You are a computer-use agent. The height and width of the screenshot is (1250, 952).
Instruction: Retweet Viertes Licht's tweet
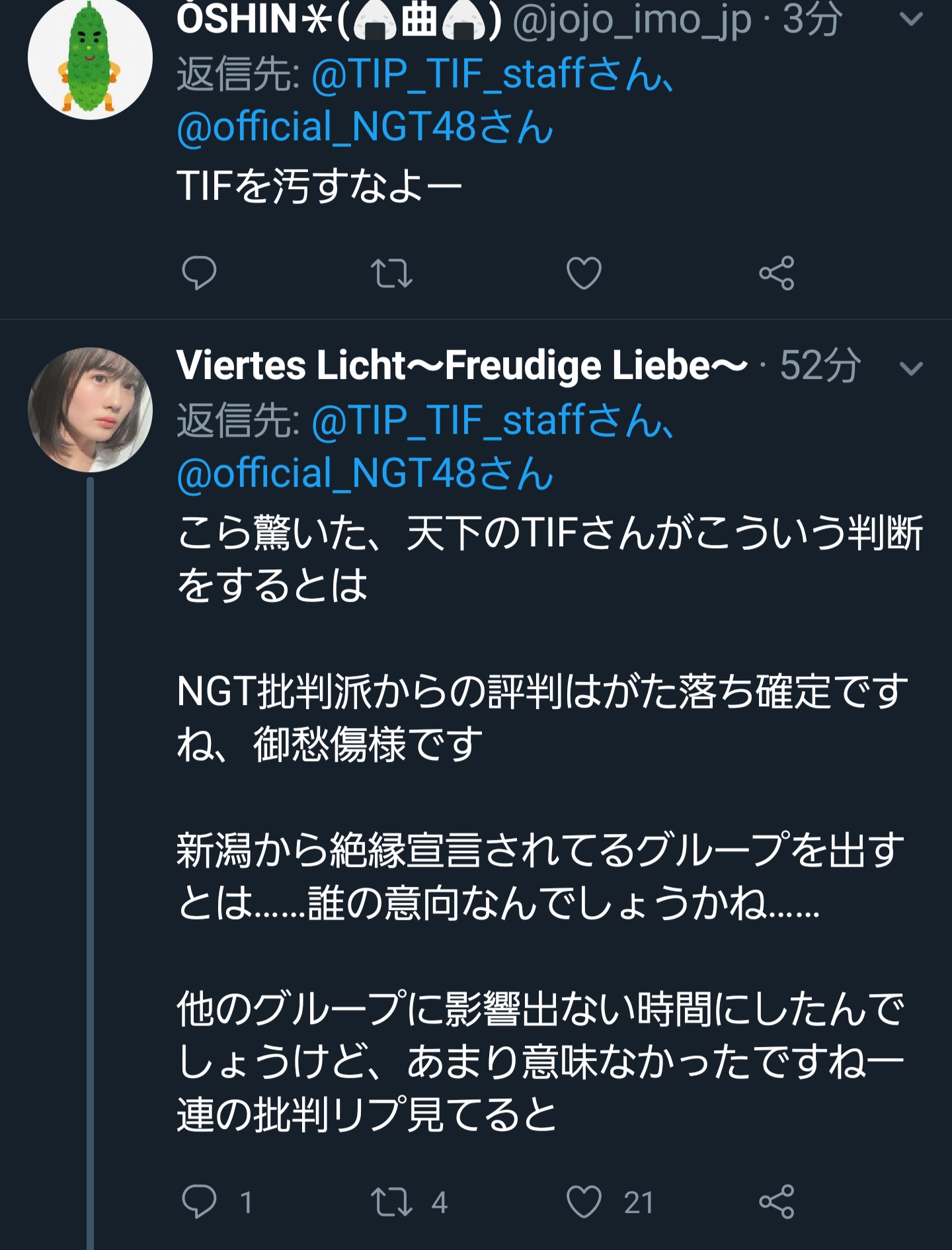391,1202
